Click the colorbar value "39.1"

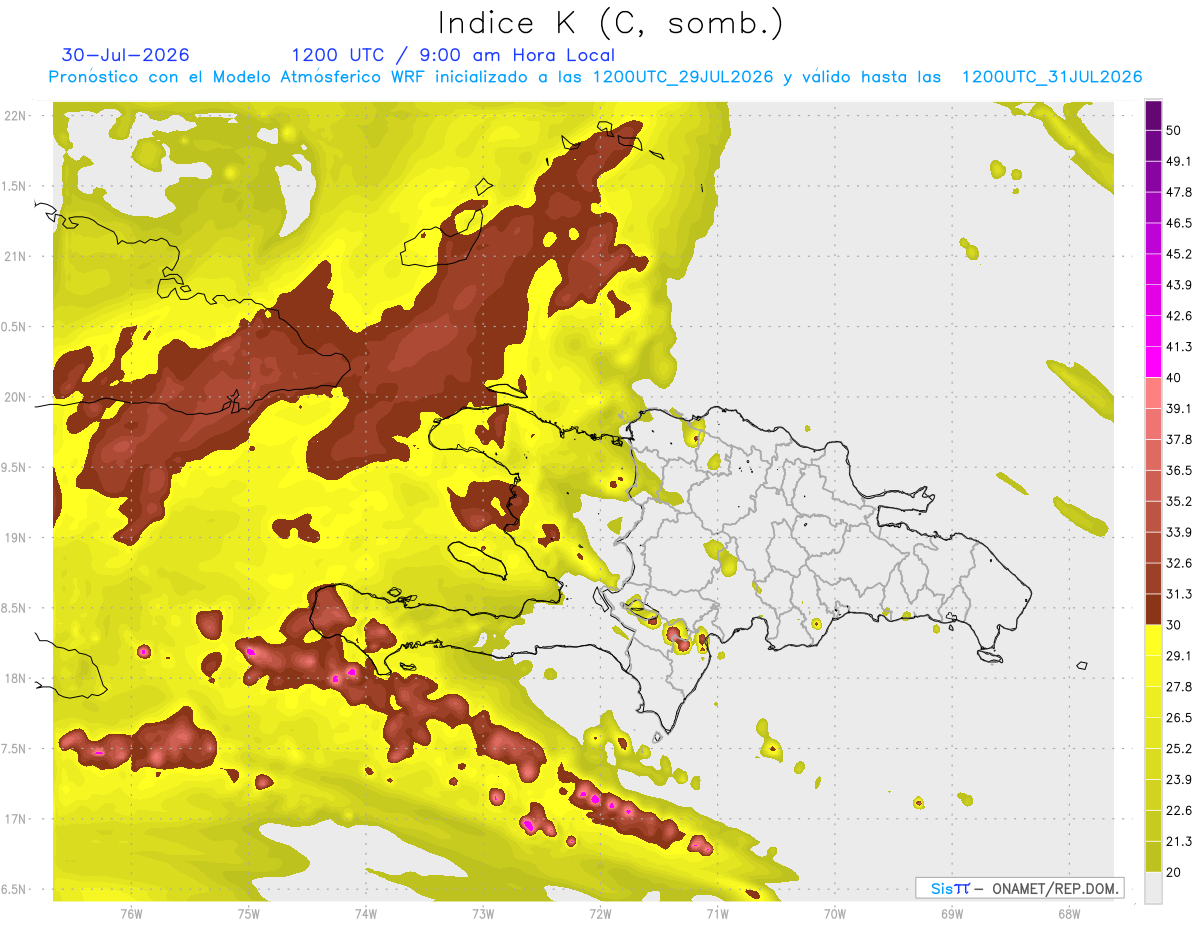1179,409
